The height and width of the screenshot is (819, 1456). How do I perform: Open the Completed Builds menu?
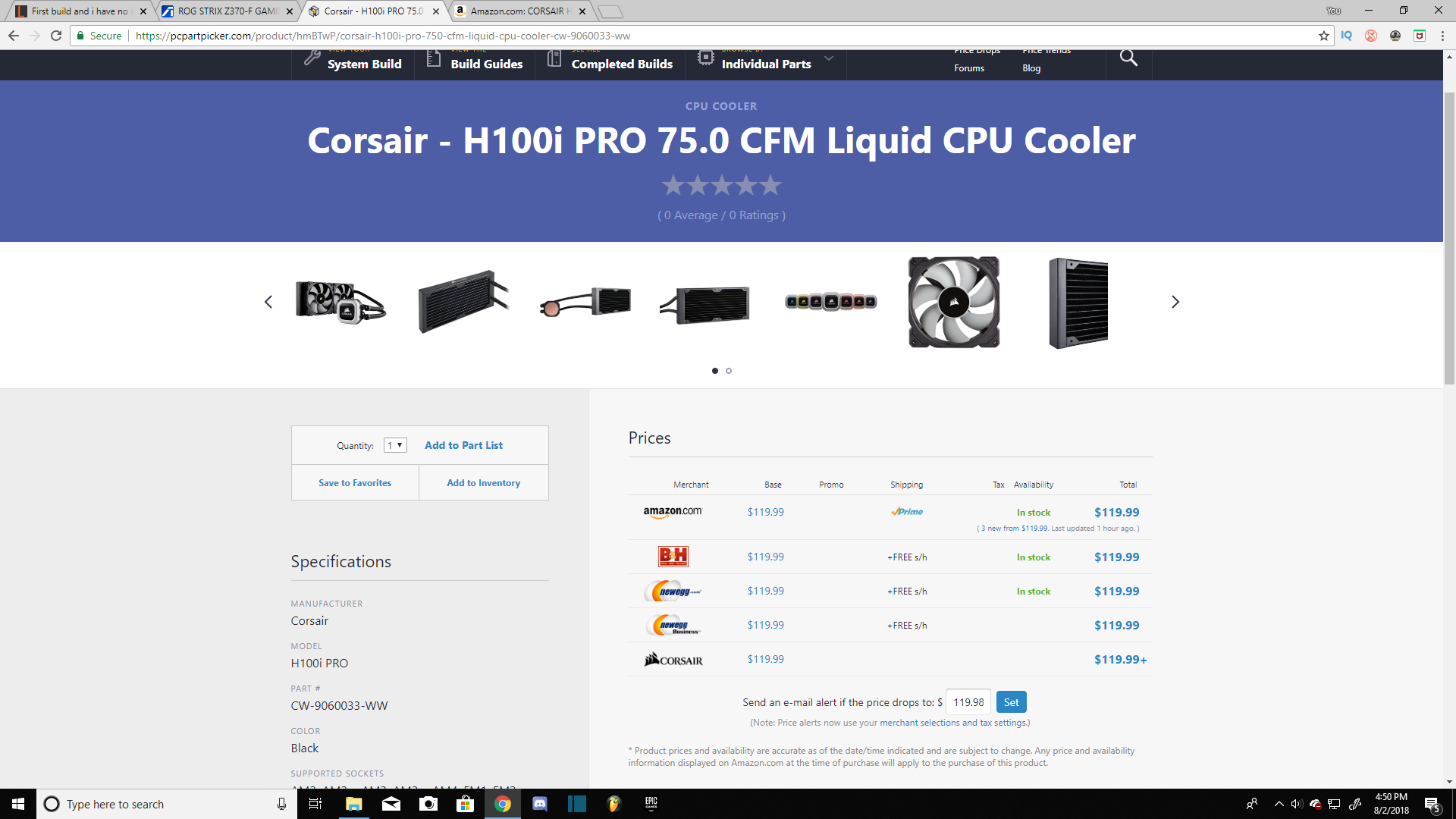[610, 64]
